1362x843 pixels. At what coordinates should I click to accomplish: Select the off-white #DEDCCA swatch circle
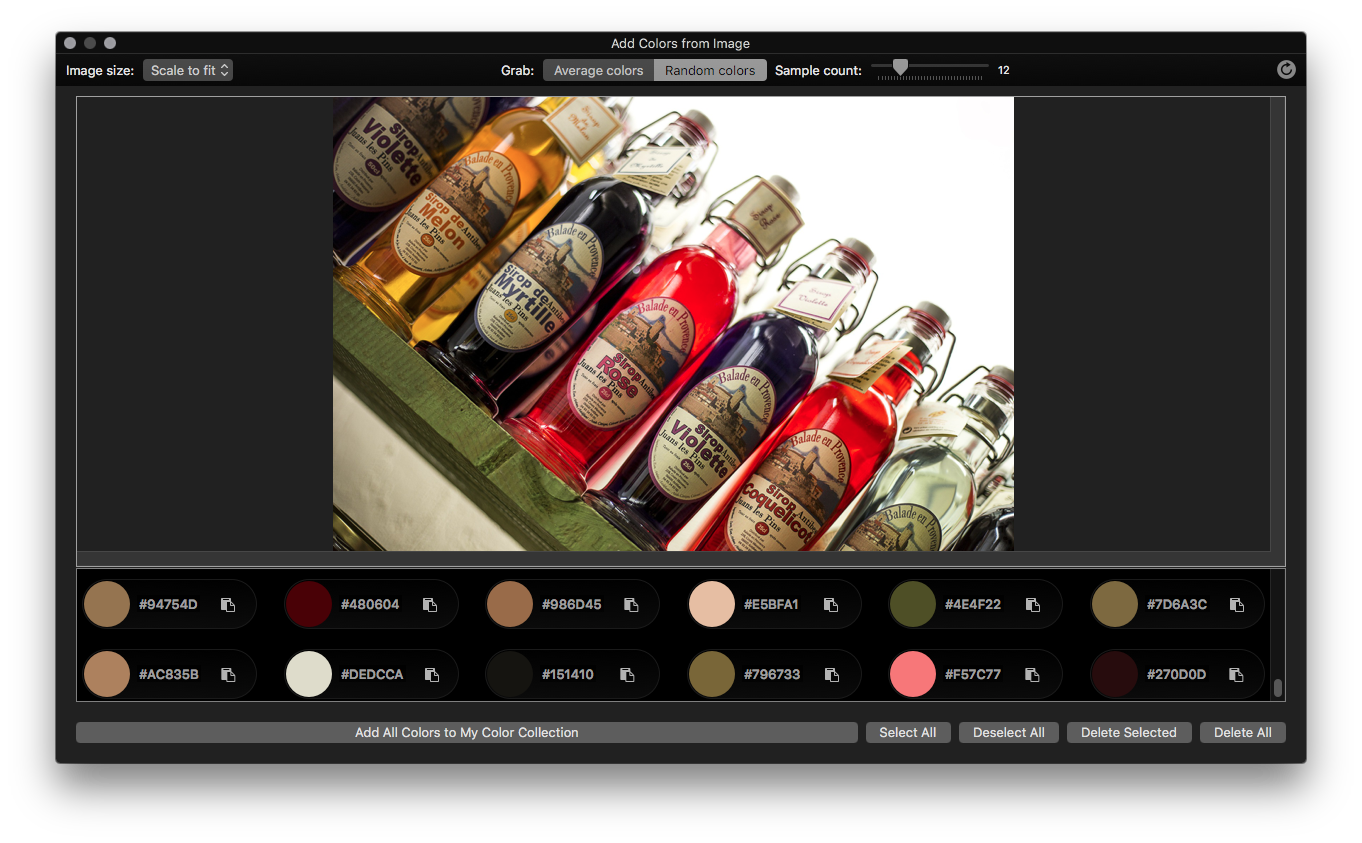(x=308, y=674)
